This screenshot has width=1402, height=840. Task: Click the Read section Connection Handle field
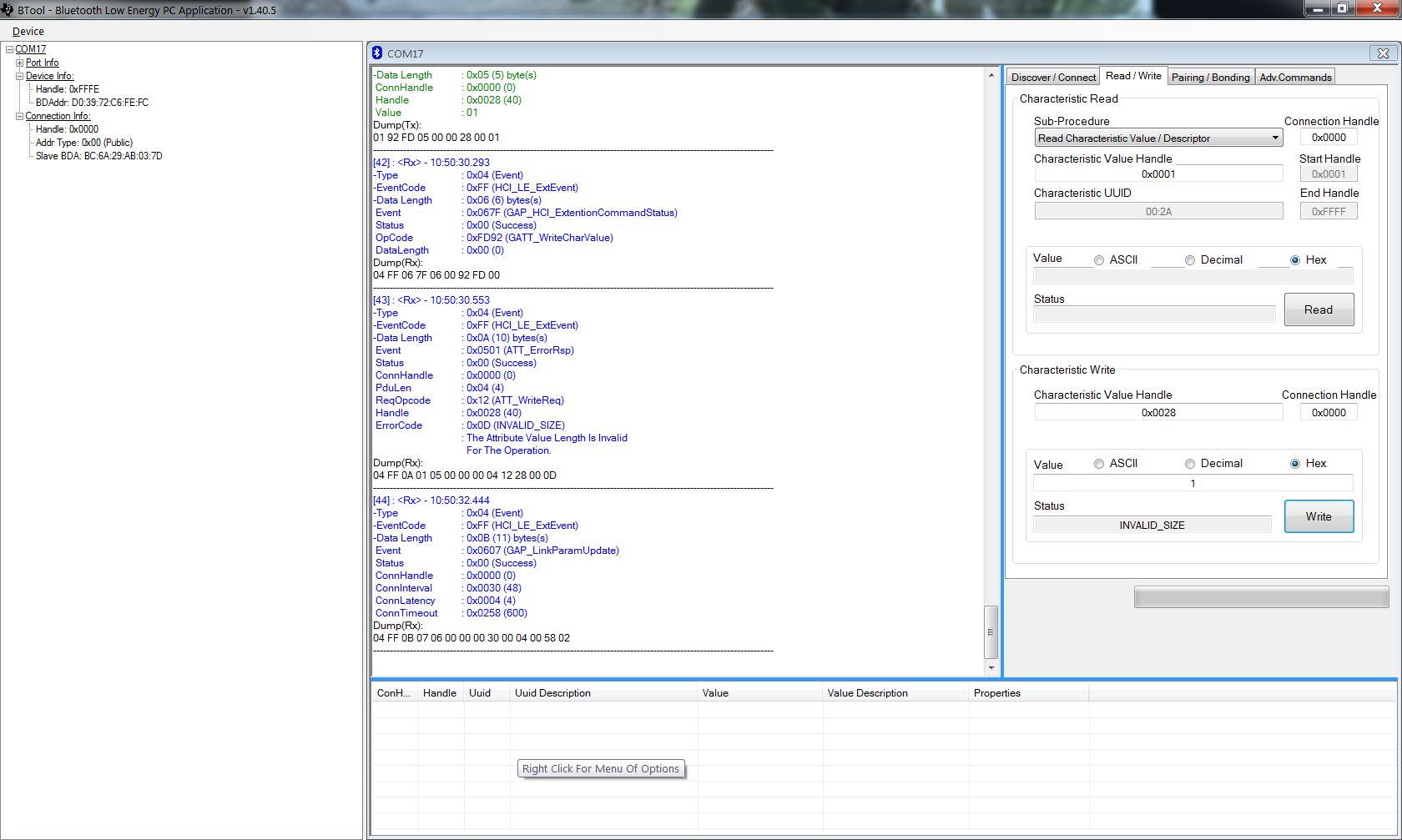click(x=1329, y=138)
